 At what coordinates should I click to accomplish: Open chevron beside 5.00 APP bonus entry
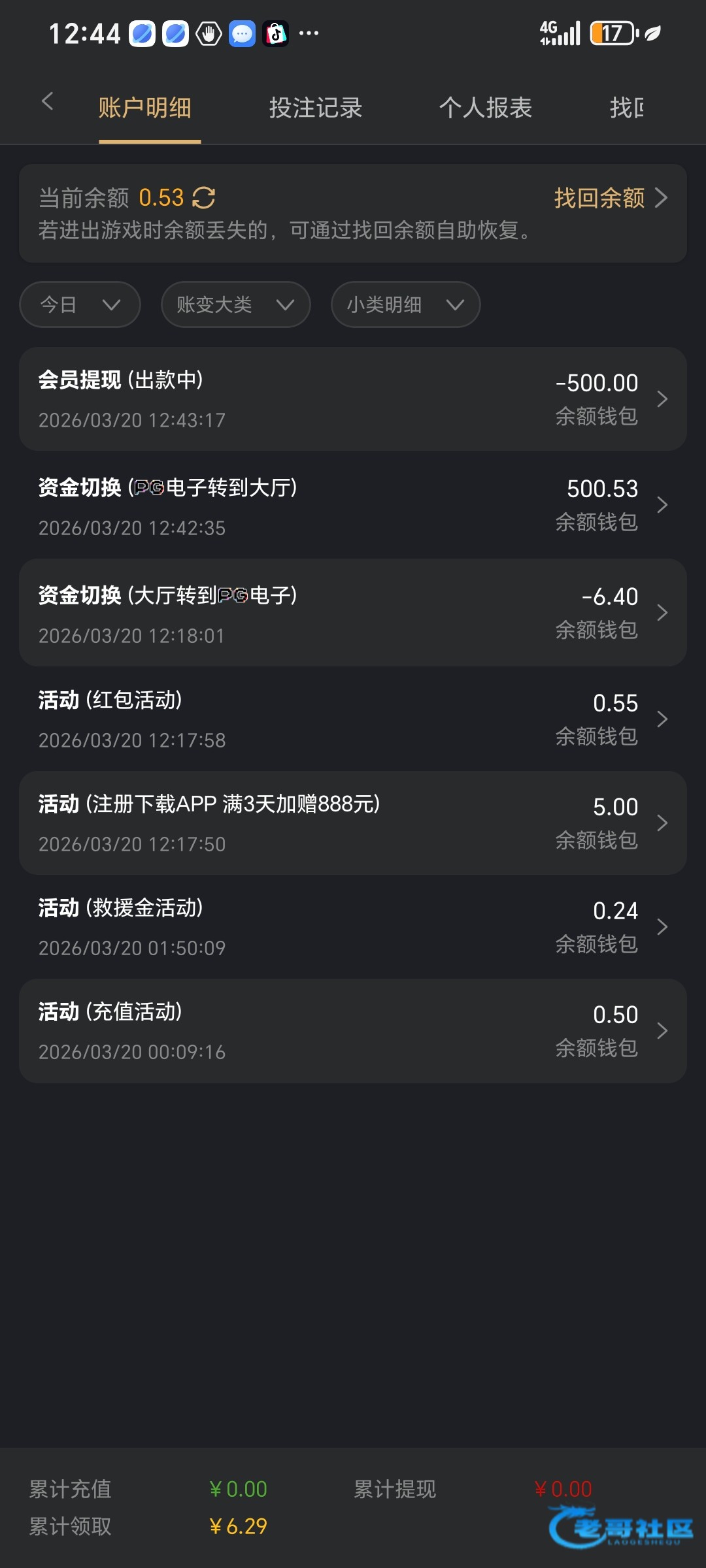pos(662,823)
